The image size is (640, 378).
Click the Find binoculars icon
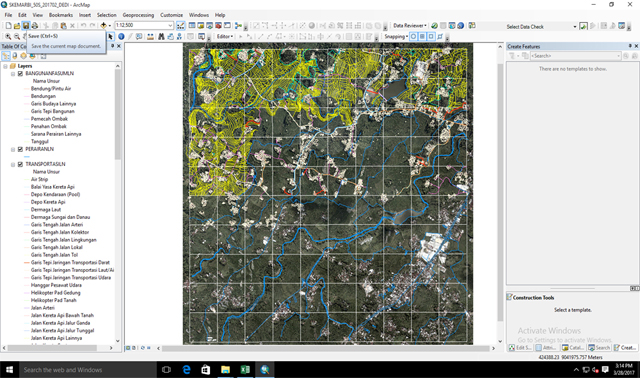(161, 36)
